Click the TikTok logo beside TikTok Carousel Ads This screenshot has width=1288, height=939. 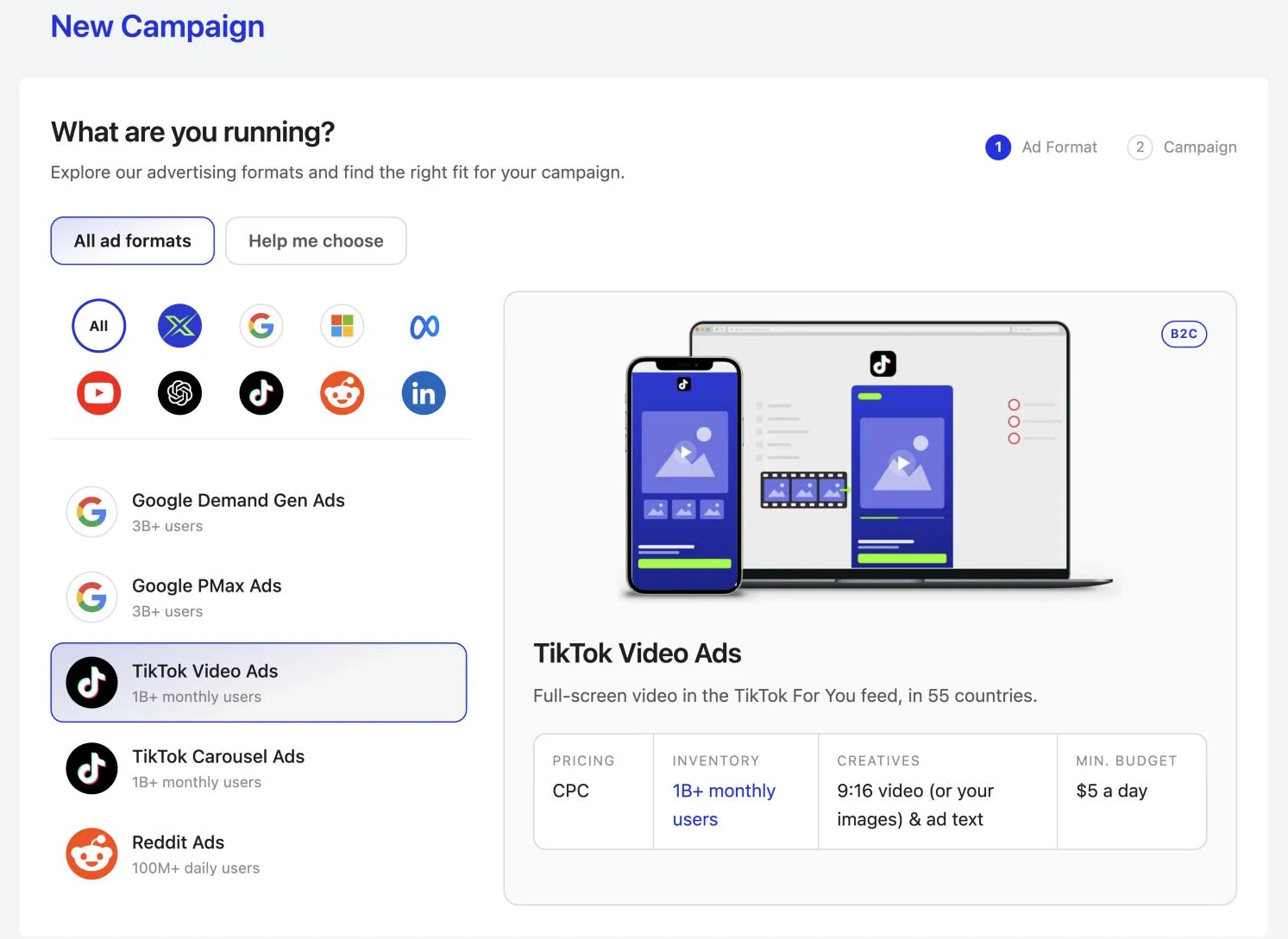tap(91, 768)
